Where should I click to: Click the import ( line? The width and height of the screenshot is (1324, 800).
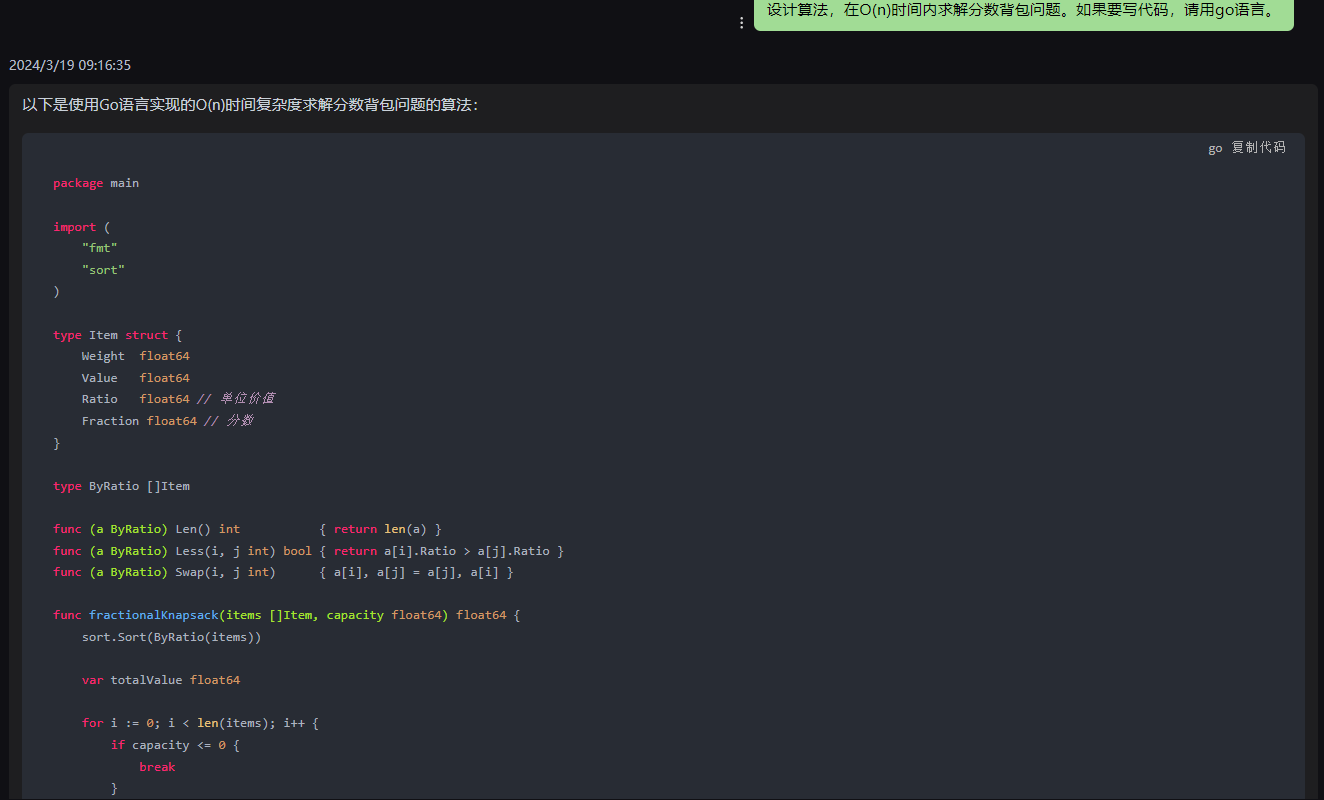coord(82,227)
